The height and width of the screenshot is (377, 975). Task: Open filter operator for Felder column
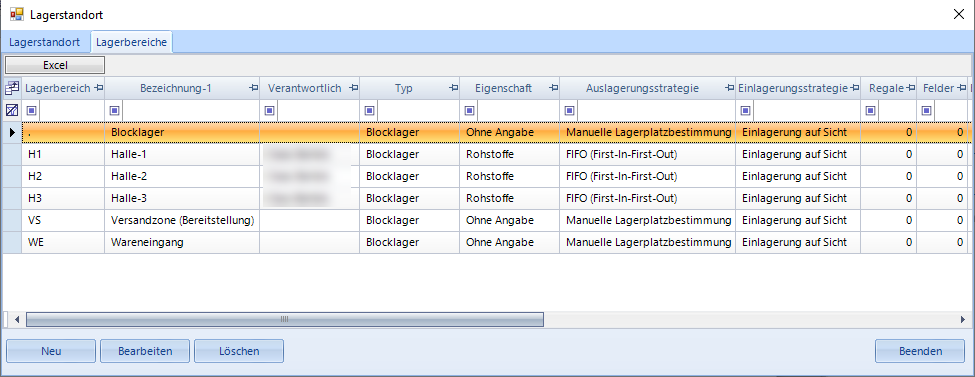pos(926,111)
